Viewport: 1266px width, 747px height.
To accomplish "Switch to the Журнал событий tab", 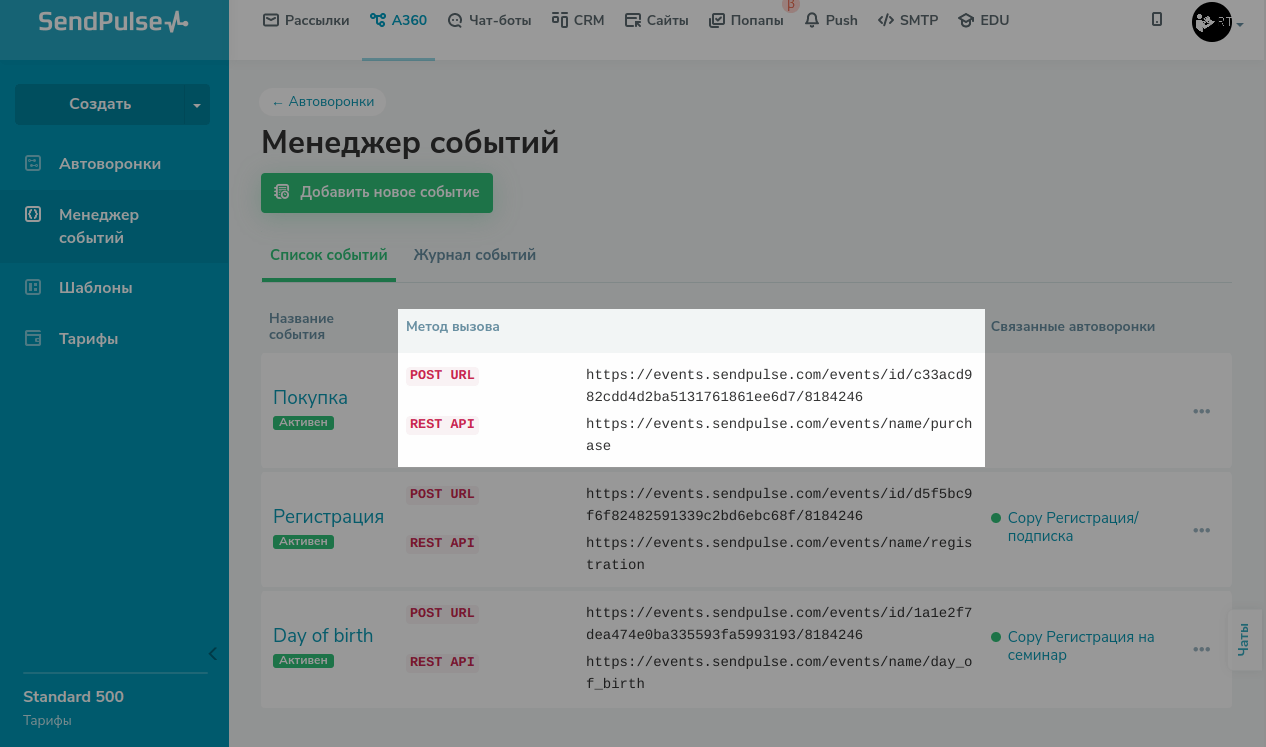I will (475, 255).
